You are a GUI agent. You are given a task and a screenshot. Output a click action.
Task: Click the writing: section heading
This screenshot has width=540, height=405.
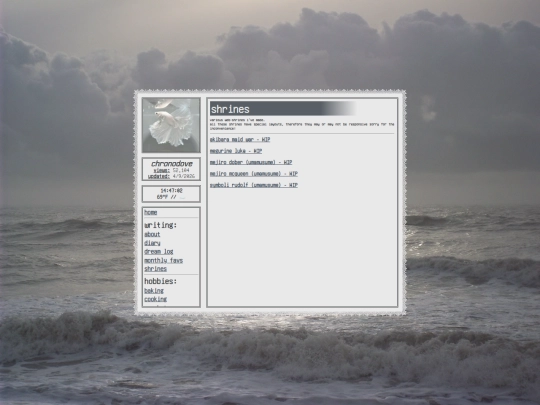tap(160, 225)
